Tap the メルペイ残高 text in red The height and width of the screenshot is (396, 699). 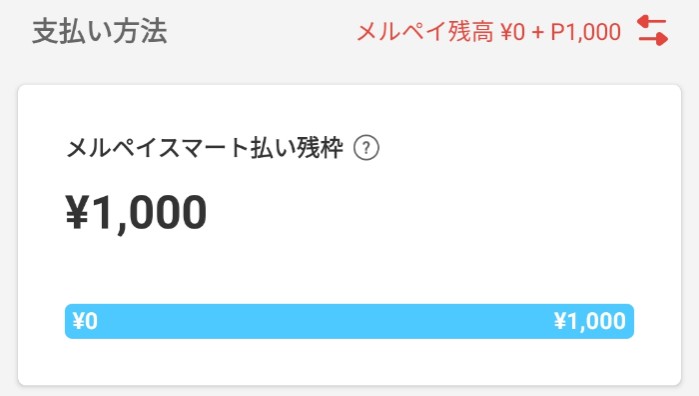[425, 32]
